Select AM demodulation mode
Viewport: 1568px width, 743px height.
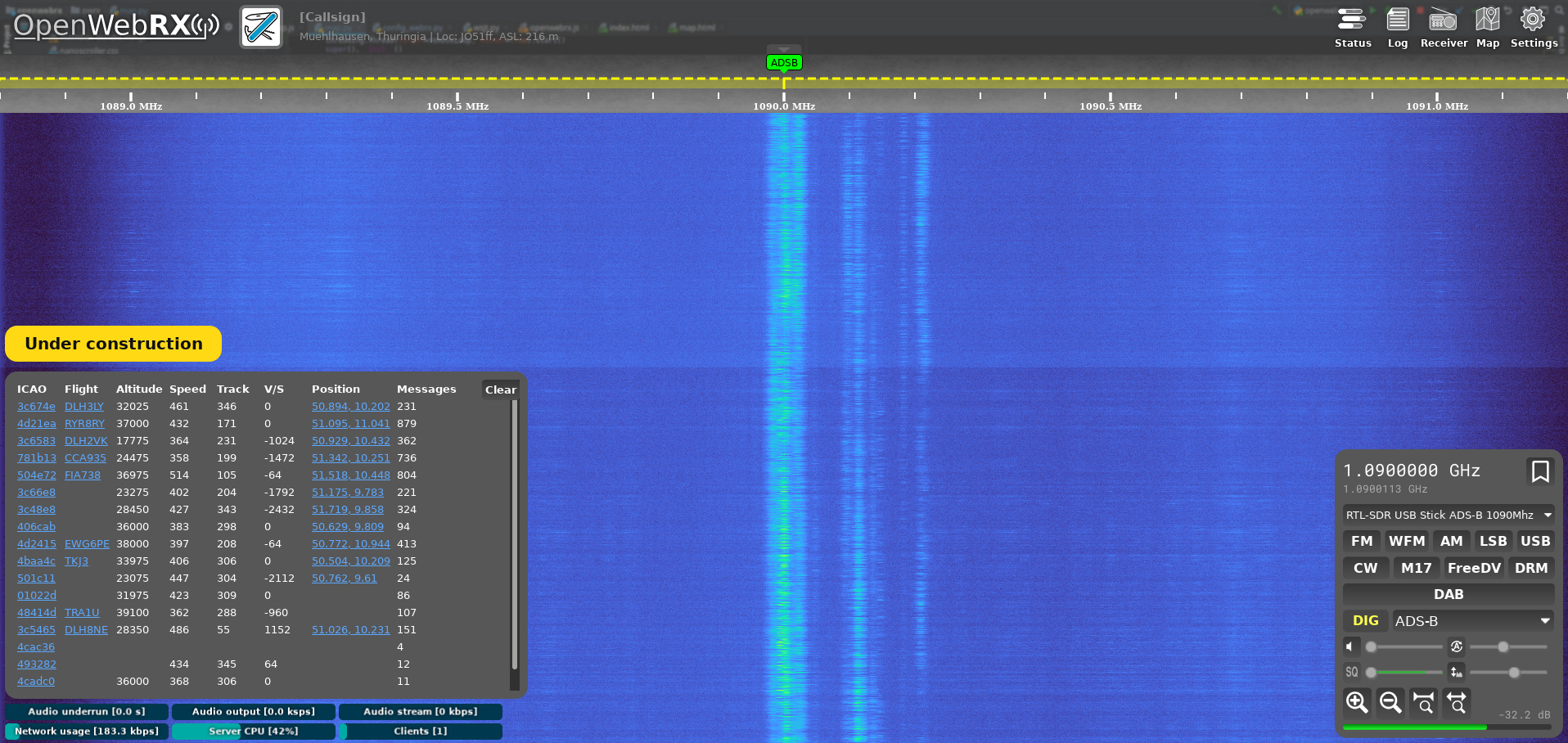pos(1451,541)
